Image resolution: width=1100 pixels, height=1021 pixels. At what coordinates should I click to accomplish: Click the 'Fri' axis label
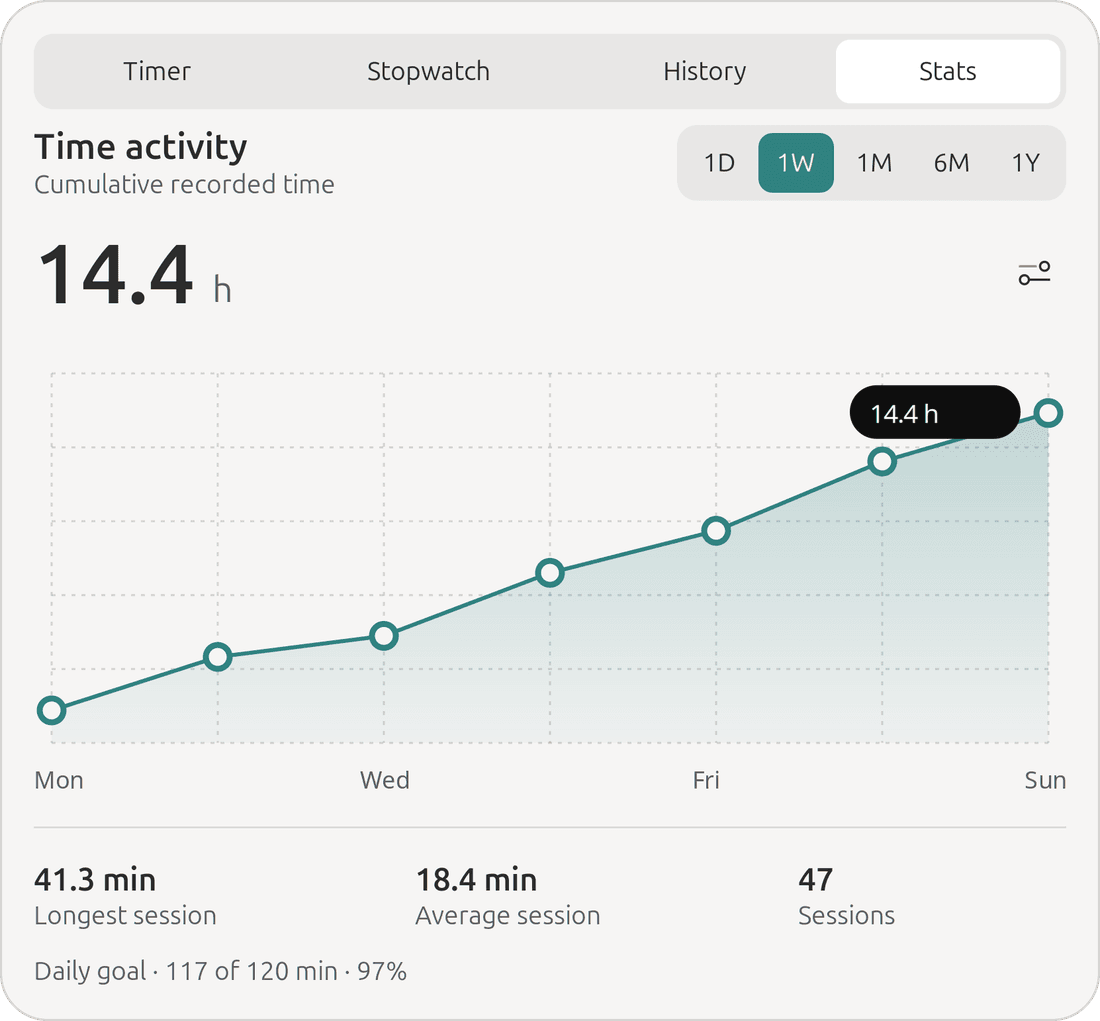click(706, 780)
